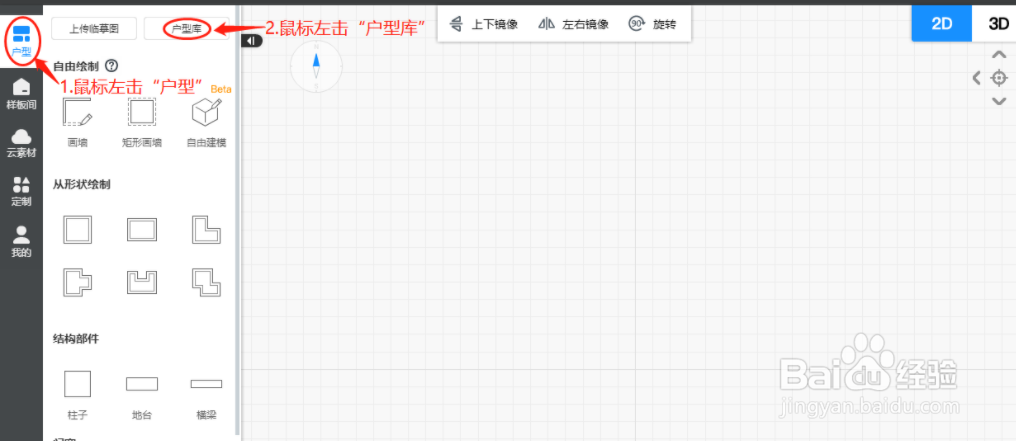Click the 自由绘制 section heading
Viewport: 1016px width, 441px height.
tap(76, 65)
